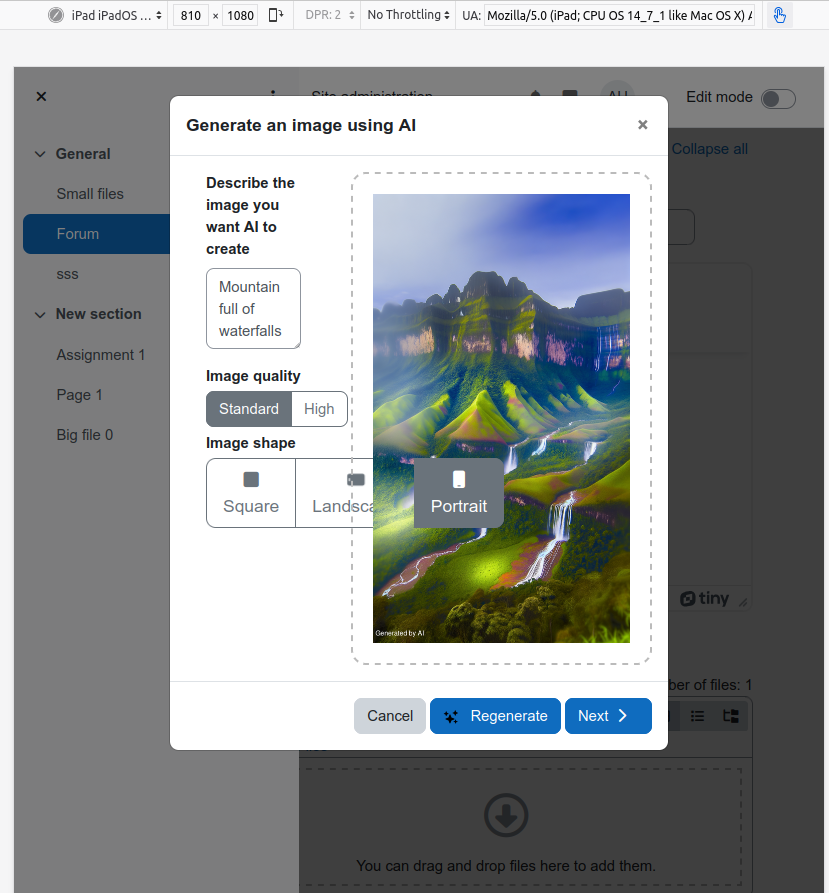Click the UA string input field
829x893 pixels.
619,15
